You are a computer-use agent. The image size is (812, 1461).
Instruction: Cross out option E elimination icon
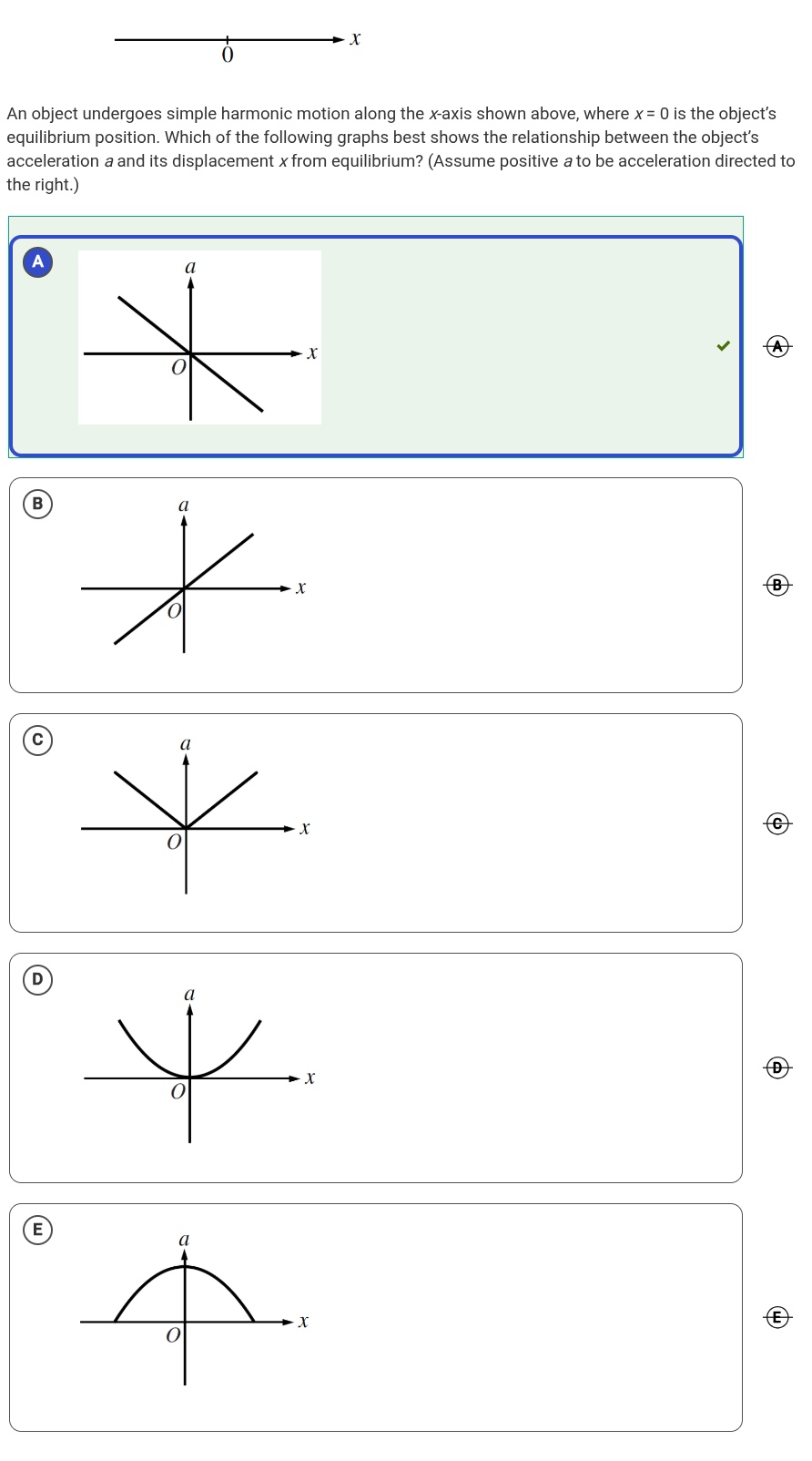pos(777,1317)
